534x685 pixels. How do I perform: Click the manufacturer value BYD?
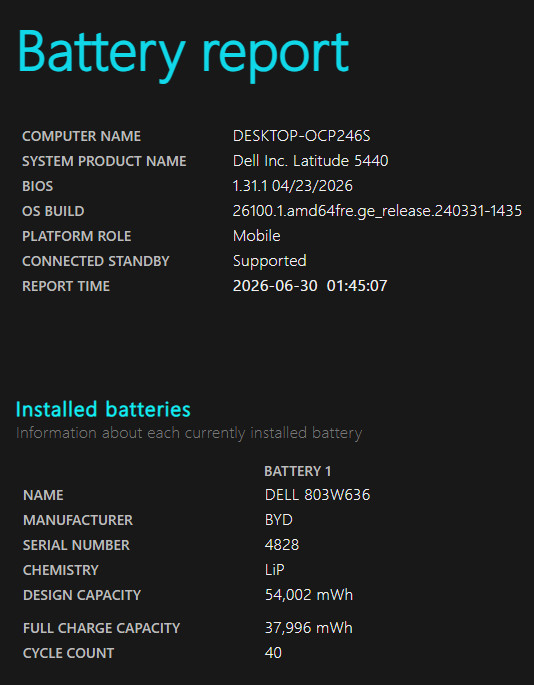point(279,520)
